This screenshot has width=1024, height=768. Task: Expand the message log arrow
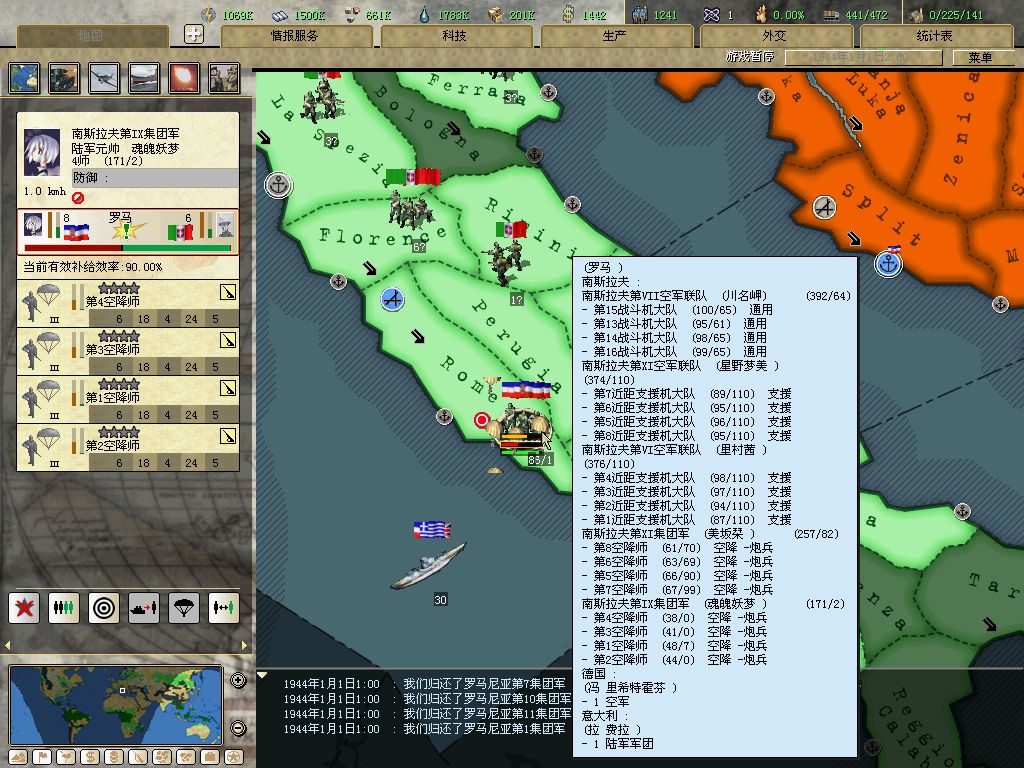click(262, 675)
